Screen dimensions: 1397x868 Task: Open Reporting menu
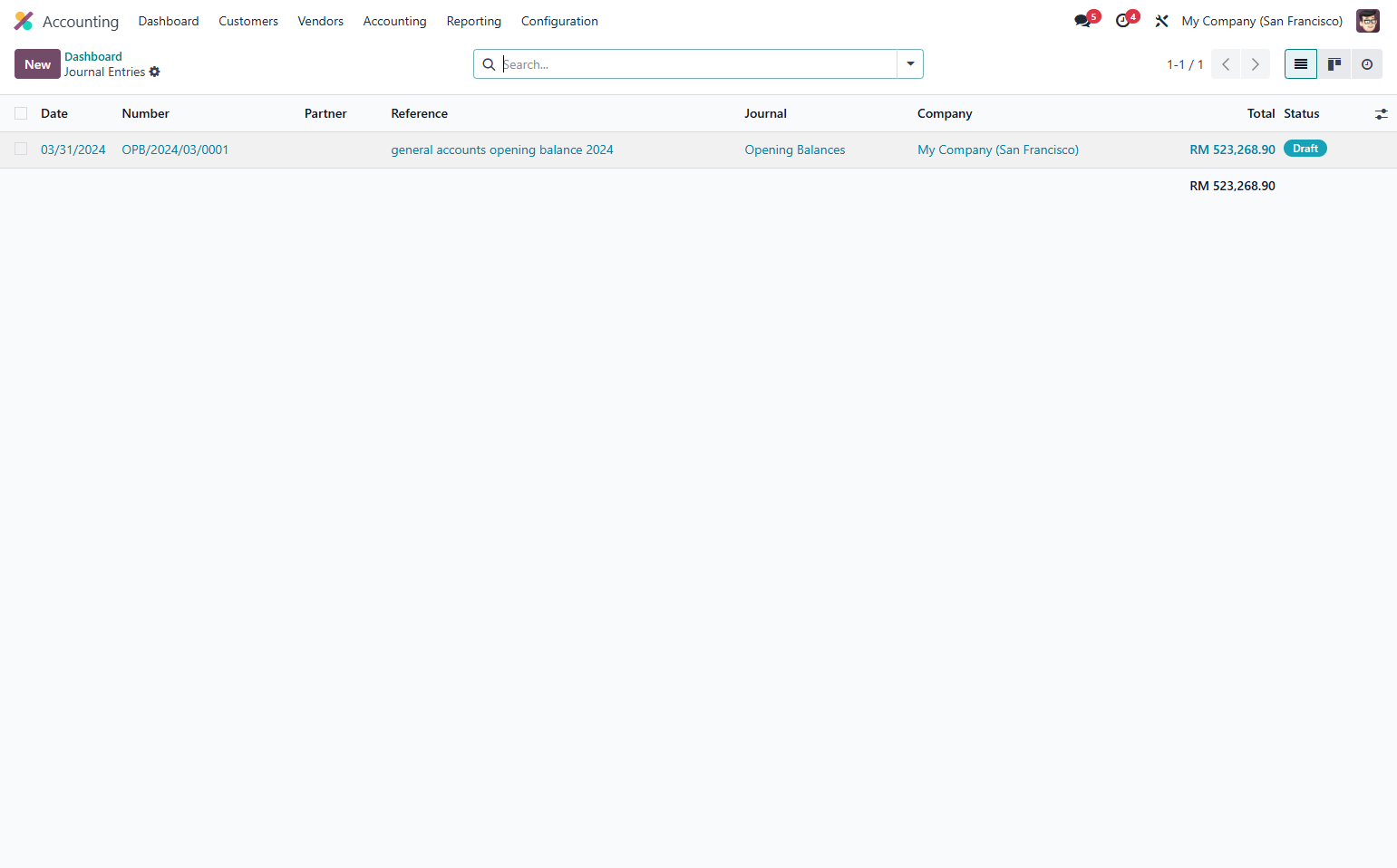point(473,21)
